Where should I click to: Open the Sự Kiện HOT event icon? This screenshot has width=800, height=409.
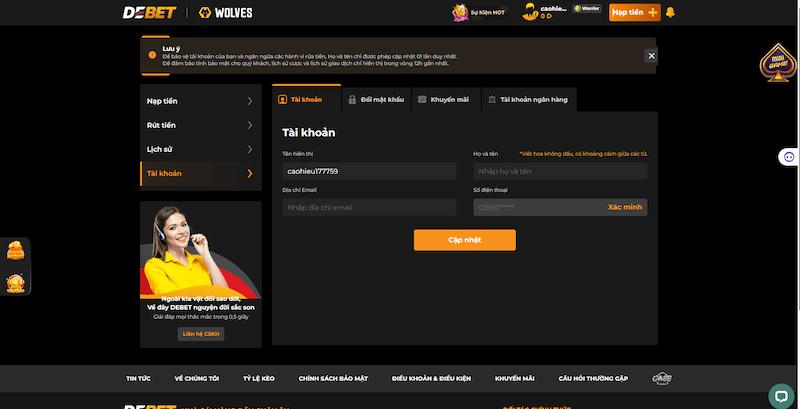(x=460, y=12)
